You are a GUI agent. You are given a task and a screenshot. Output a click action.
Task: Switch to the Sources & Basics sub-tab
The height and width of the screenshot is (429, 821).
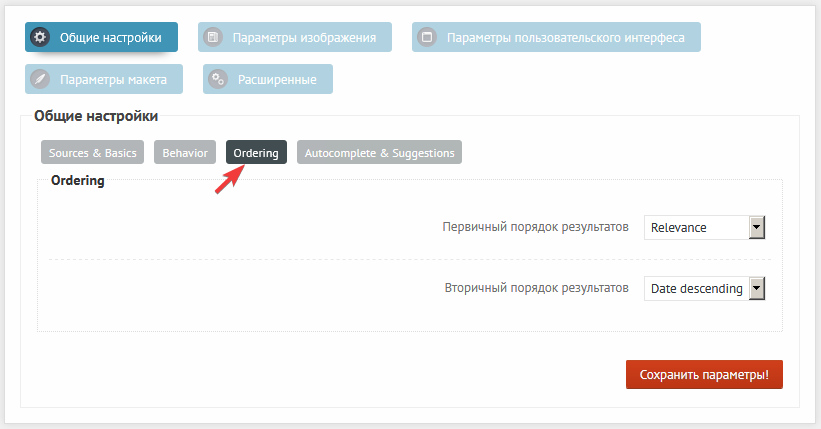93,153
